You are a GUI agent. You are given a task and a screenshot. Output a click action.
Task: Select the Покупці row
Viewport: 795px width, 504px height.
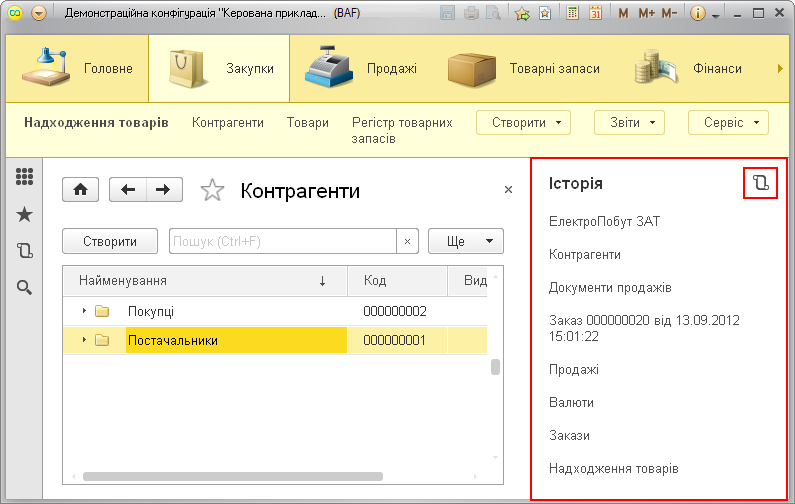tap(275, 311)
